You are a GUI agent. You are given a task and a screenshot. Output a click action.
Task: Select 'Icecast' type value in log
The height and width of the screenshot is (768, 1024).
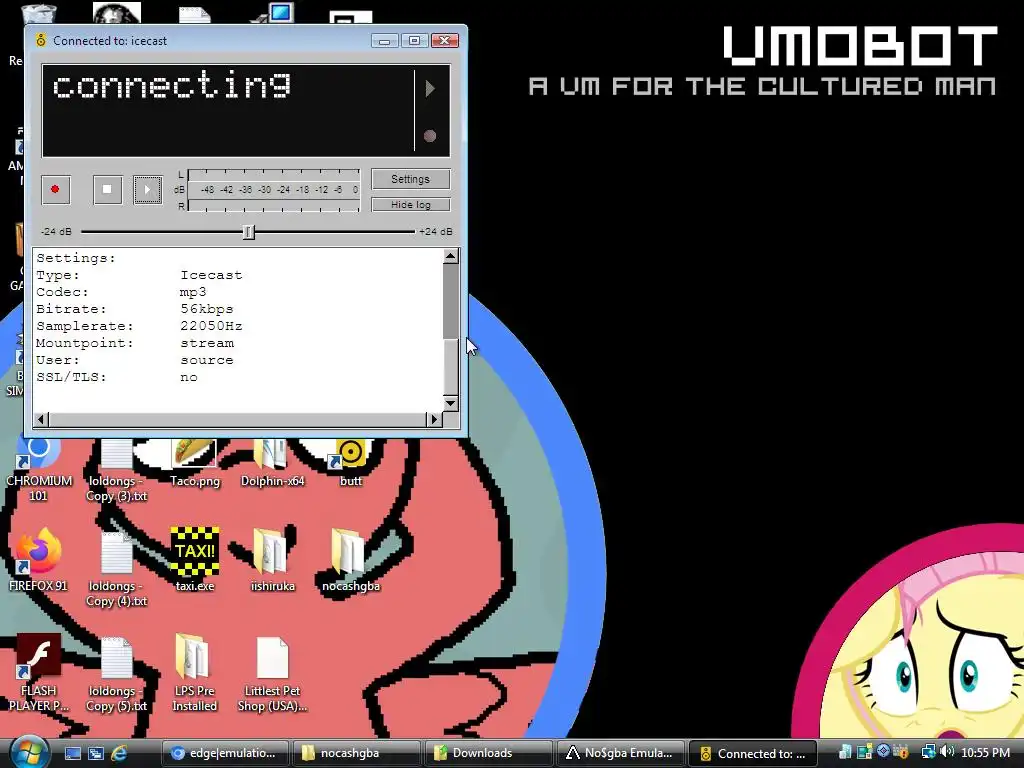point(211,275)
